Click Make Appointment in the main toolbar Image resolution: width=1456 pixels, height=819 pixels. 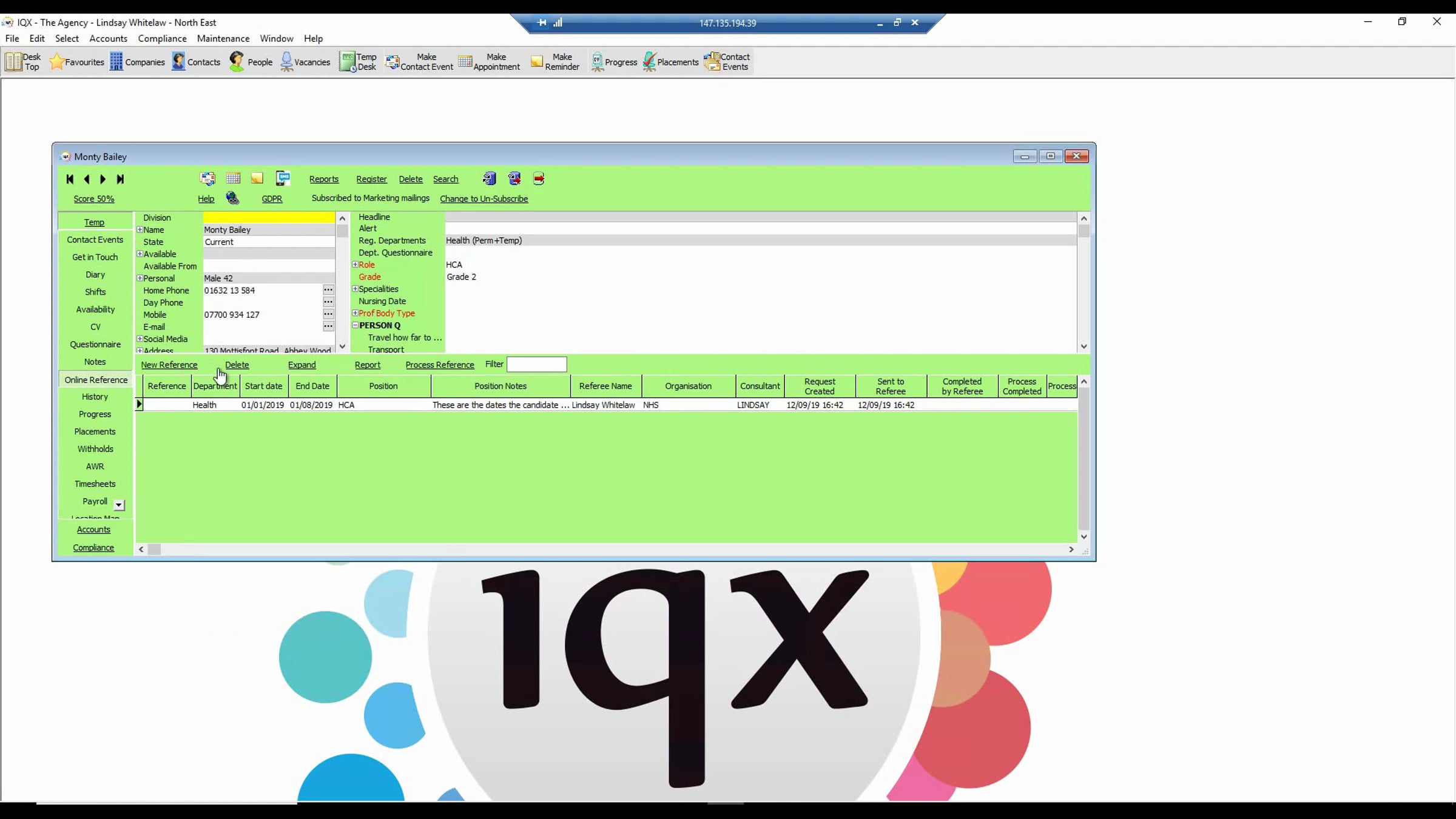click(490, 62)
